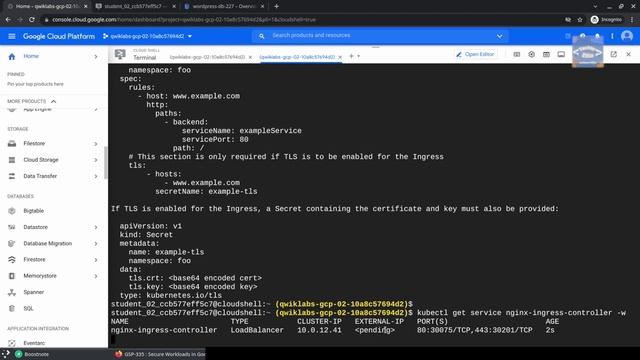Activate Cloud Shell icon in blue header
Screen dimensions: 640x360
[x=568, y=36]
